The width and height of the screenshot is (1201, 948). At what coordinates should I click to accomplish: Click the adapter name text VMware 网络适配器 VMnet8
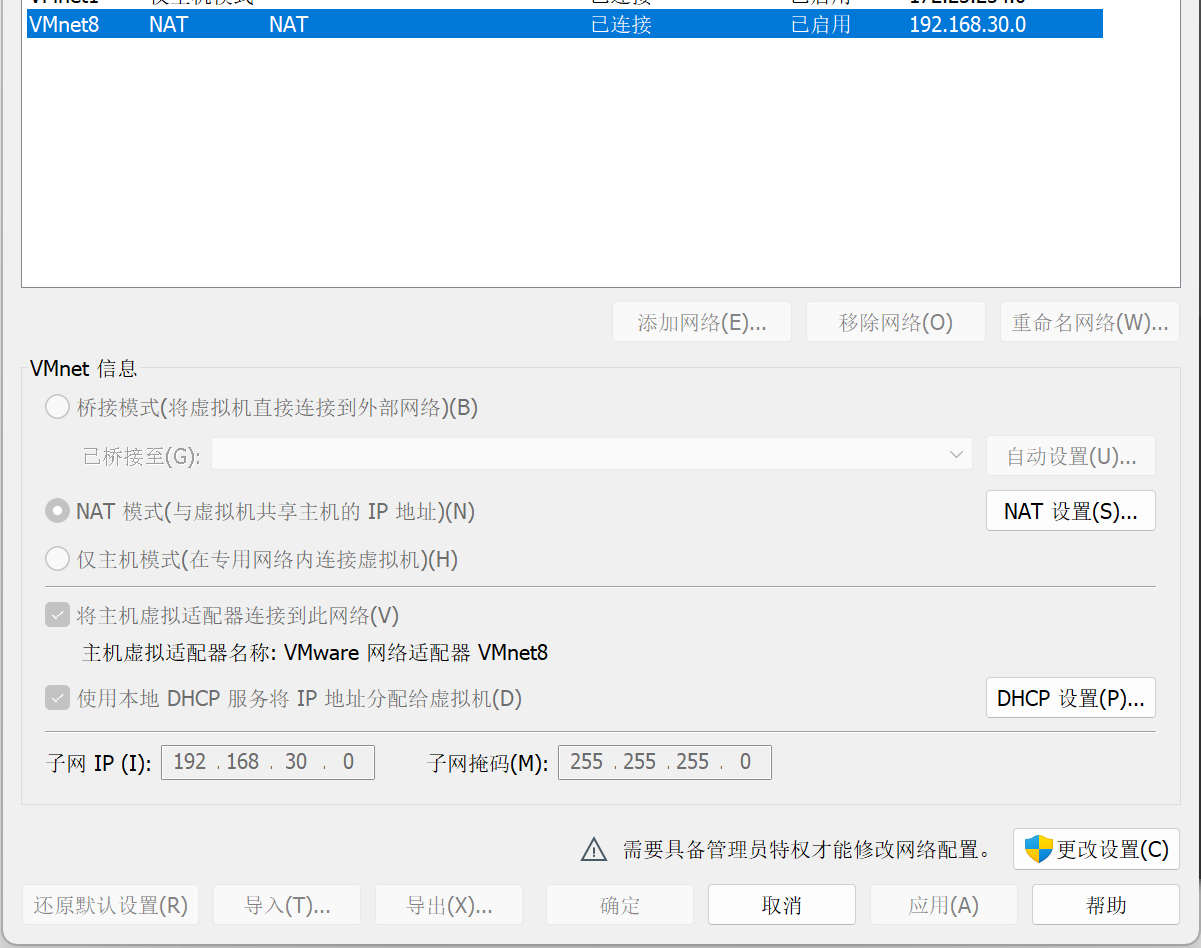click(416, 653)
